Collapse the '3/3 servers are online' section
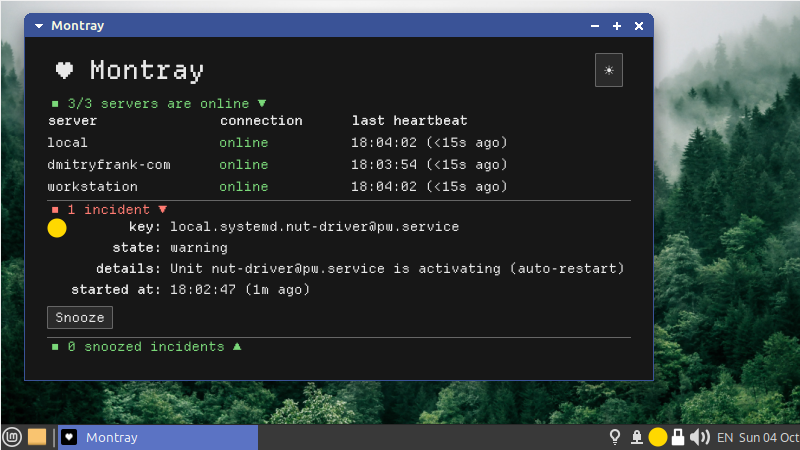Screen dimensions: 800x450 (x=262, y=103)
